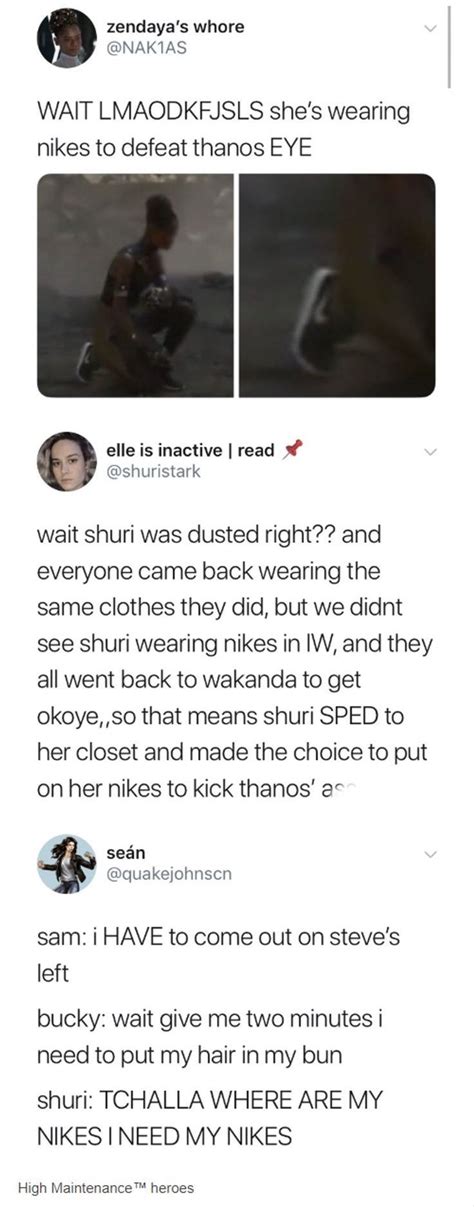
Task: Open elle is inactive's profile avatar
Action: 67,460
